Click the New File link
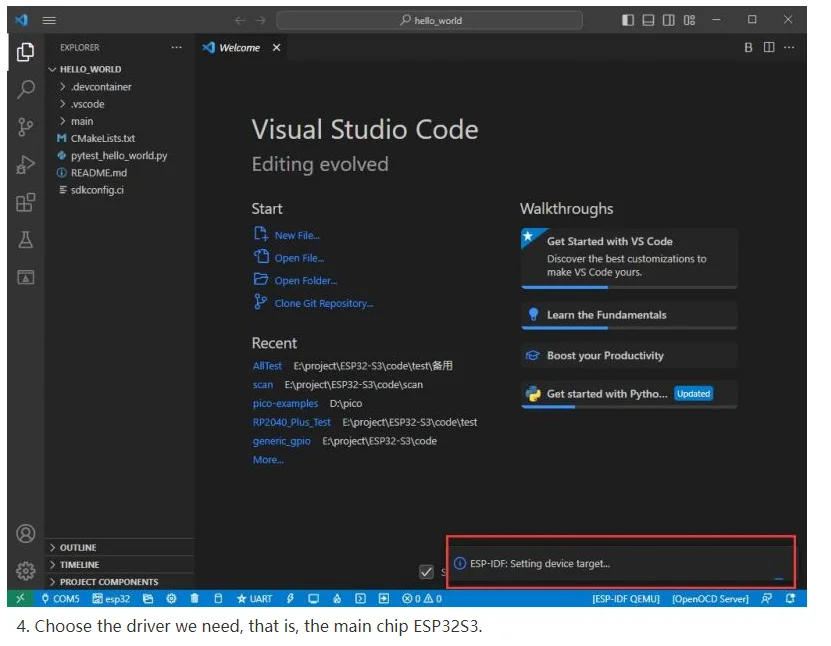The image size is (831, 646). [x=297, y=235]
